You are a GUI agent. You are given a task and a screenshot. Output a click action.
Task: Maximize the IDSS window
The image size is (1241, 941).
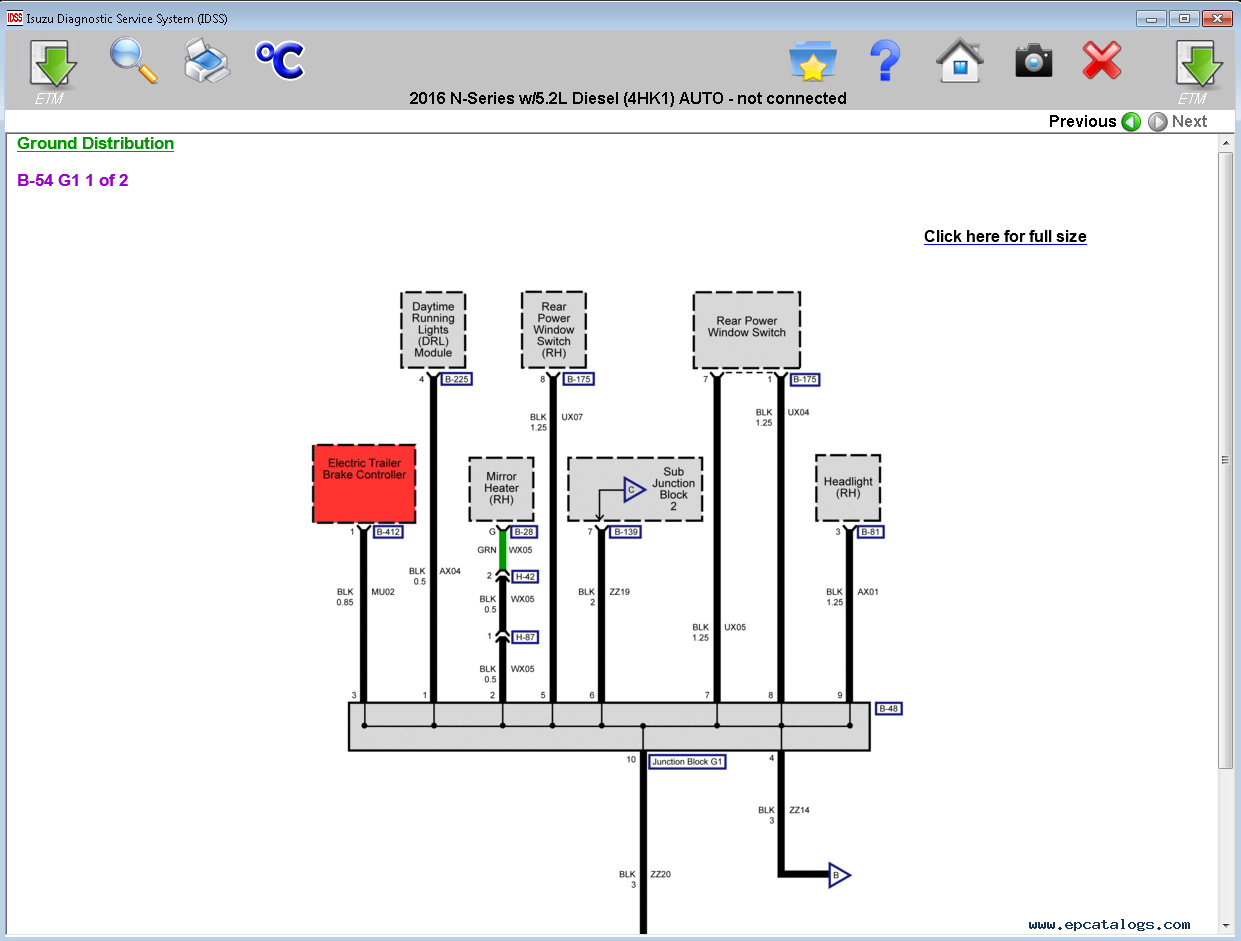(x=1184, y=18)
